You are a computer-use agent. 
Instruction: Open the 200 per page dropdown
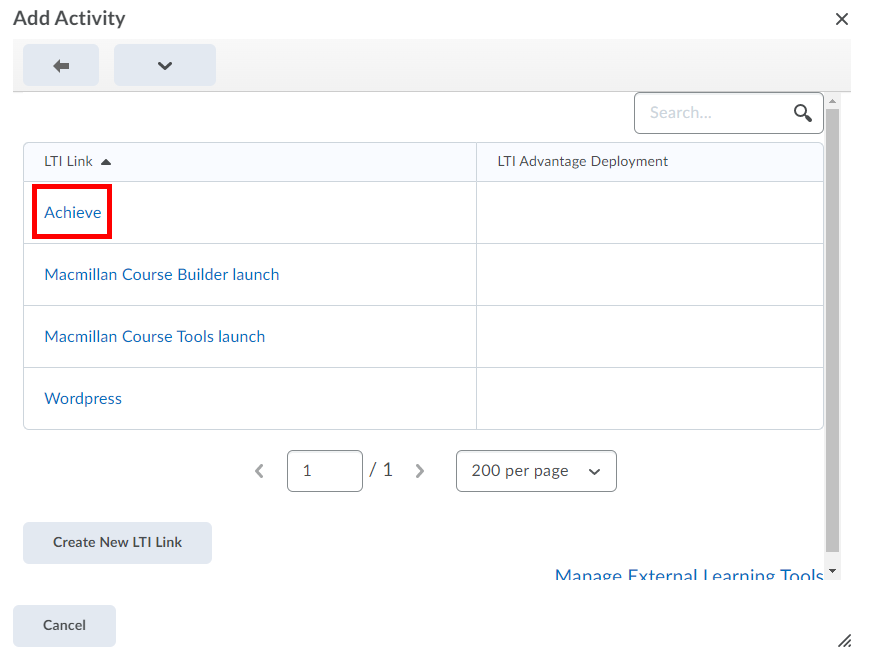[536, 470]
